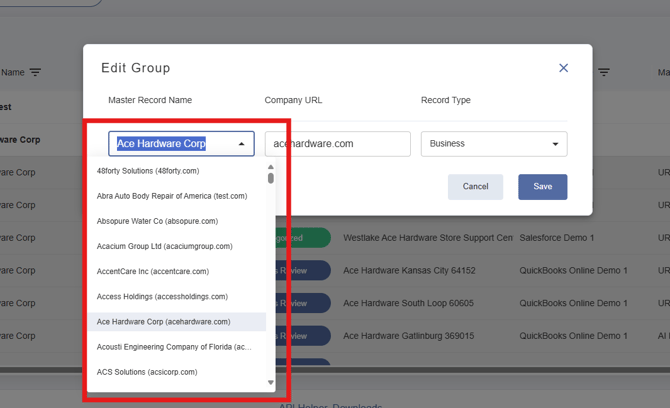Select Absopure Water Co option
The image size is (670, 408).
[176, 221]
